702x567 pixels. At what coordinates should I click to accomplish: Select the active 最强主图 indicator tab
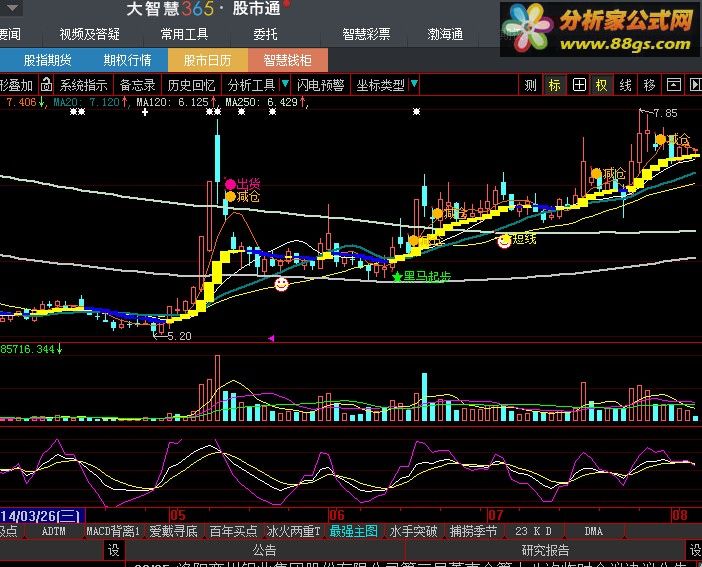point(354,531)
